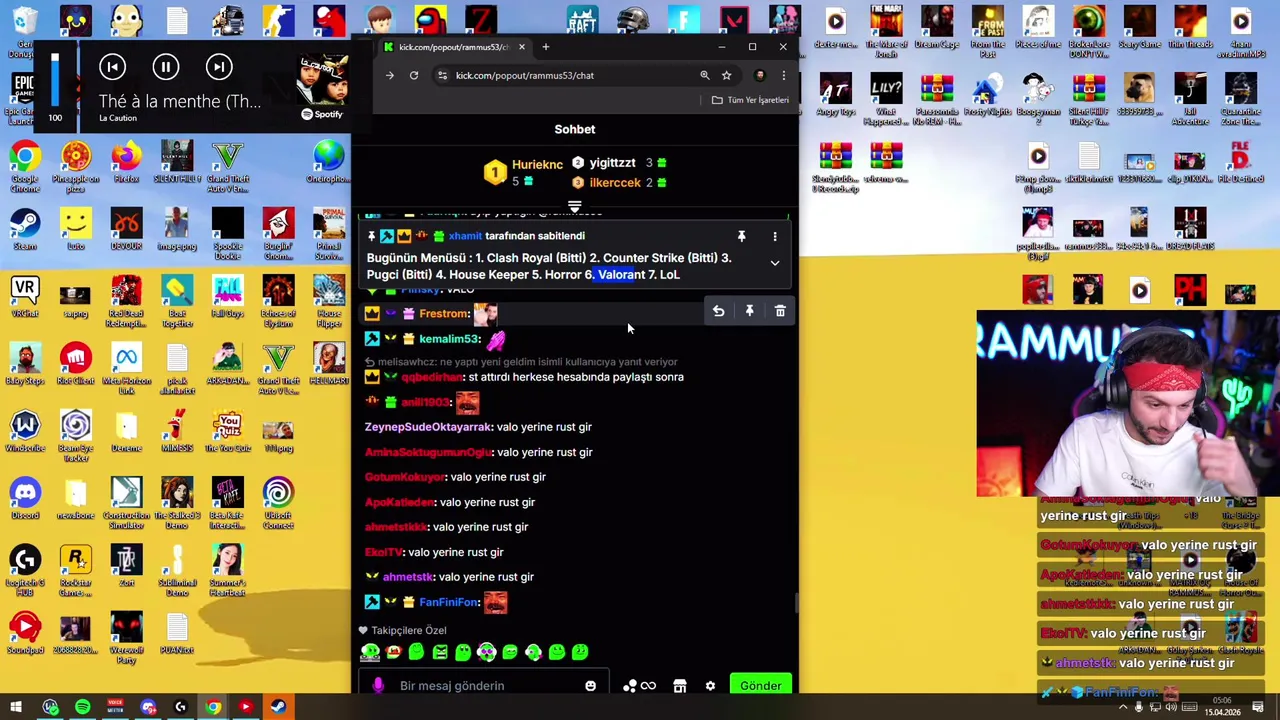This screenshot has height=720, width=1280.
Task: Pause the Spotify track in media overlay
Action: pyautogui.click(x=166, y=67)
